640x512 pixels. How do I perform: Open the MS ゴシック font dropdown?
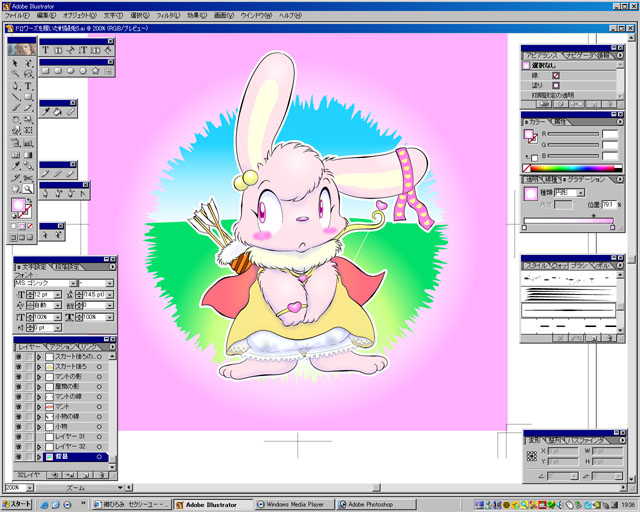click(73, 283)
